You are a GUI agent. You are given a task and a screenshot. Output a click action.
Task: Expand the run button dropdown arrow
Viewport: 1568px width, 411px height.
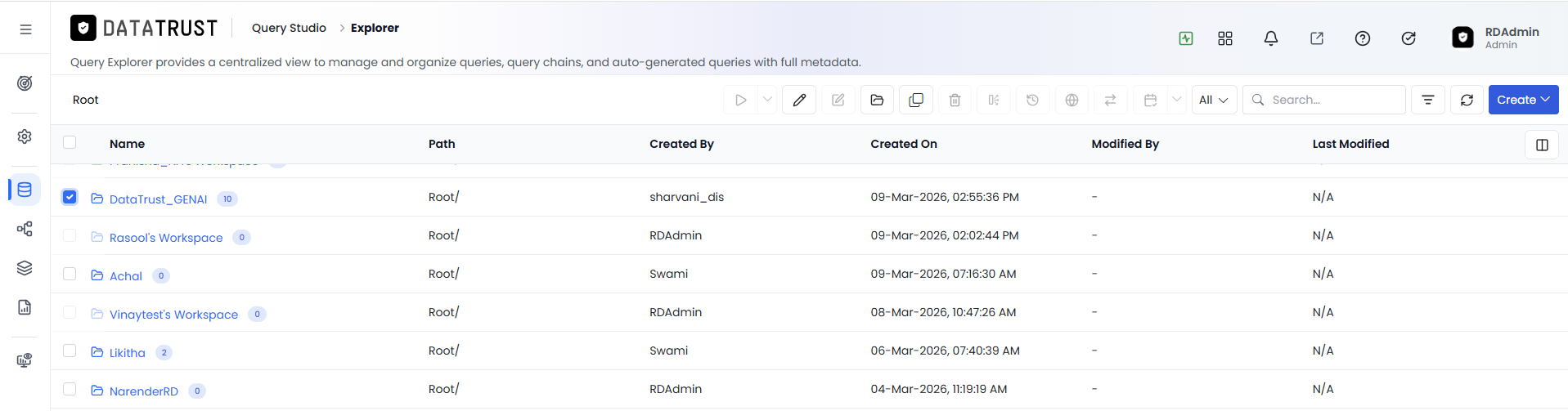(767, 100)
